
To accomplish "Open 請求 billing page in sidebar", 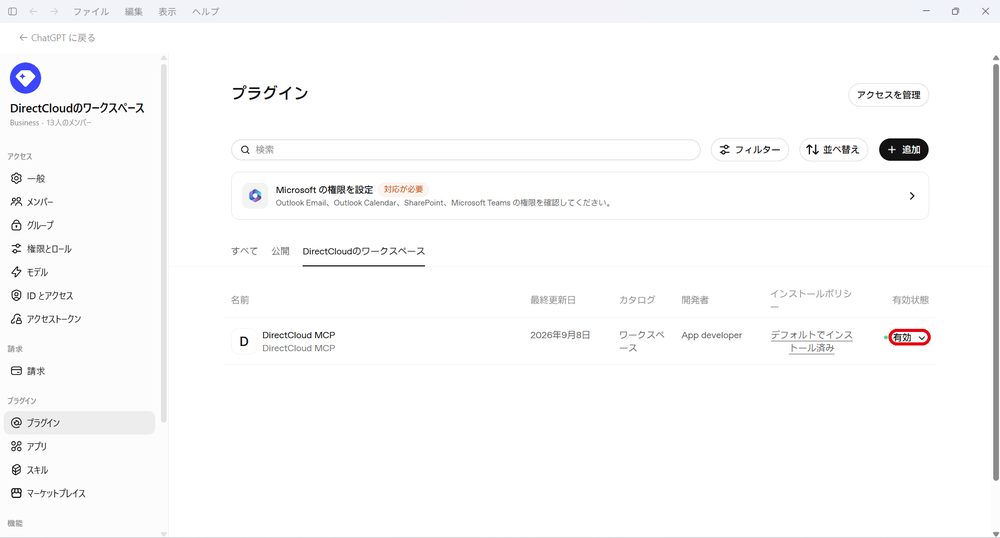I will point(80,371).
